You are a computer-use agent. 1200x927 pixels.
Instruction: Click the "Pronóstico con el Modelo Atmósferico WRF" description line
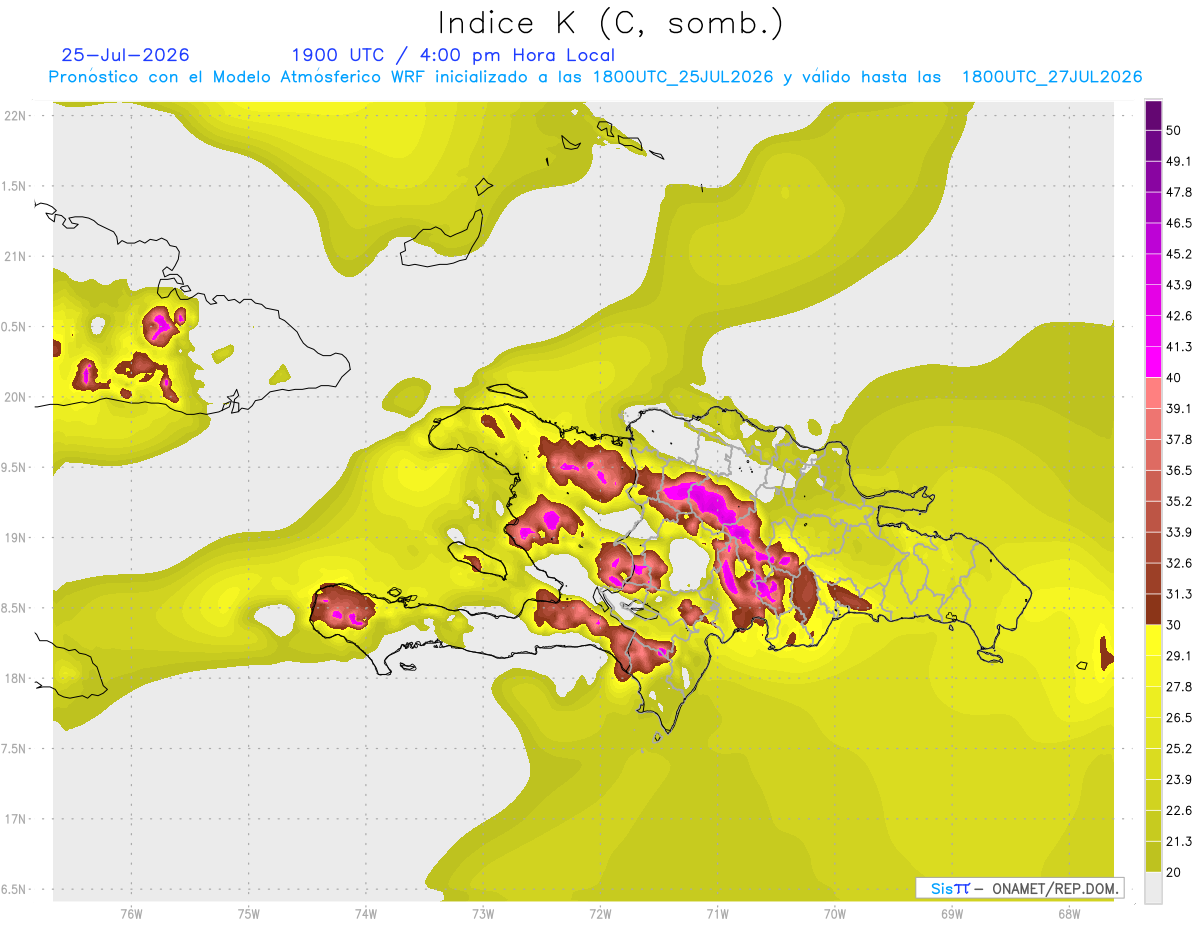(x=595, y=77)
